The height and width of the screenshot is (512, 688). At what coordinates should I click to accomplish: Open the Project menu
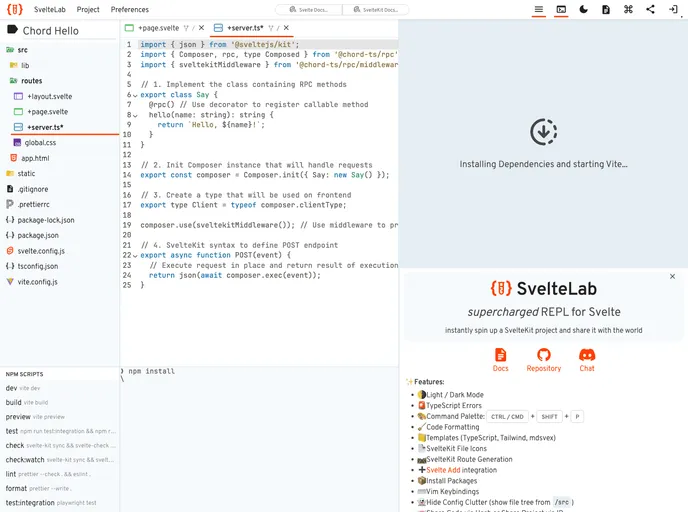coord(88,9)
